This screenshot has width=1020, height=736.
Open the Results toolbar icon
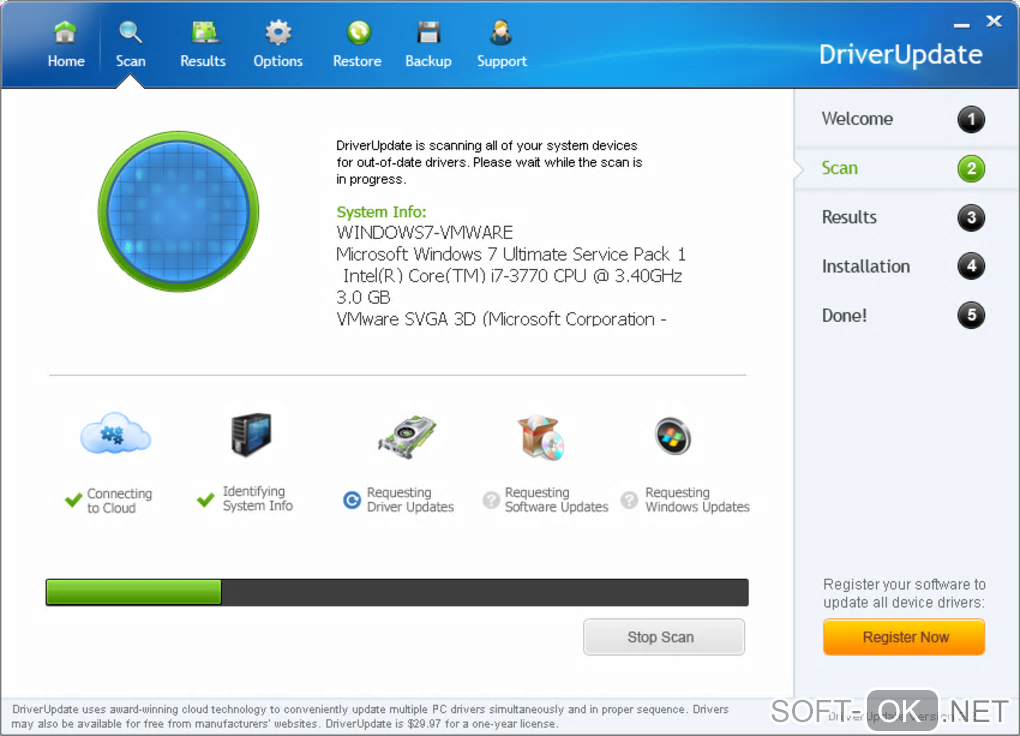tap(204, 32)
